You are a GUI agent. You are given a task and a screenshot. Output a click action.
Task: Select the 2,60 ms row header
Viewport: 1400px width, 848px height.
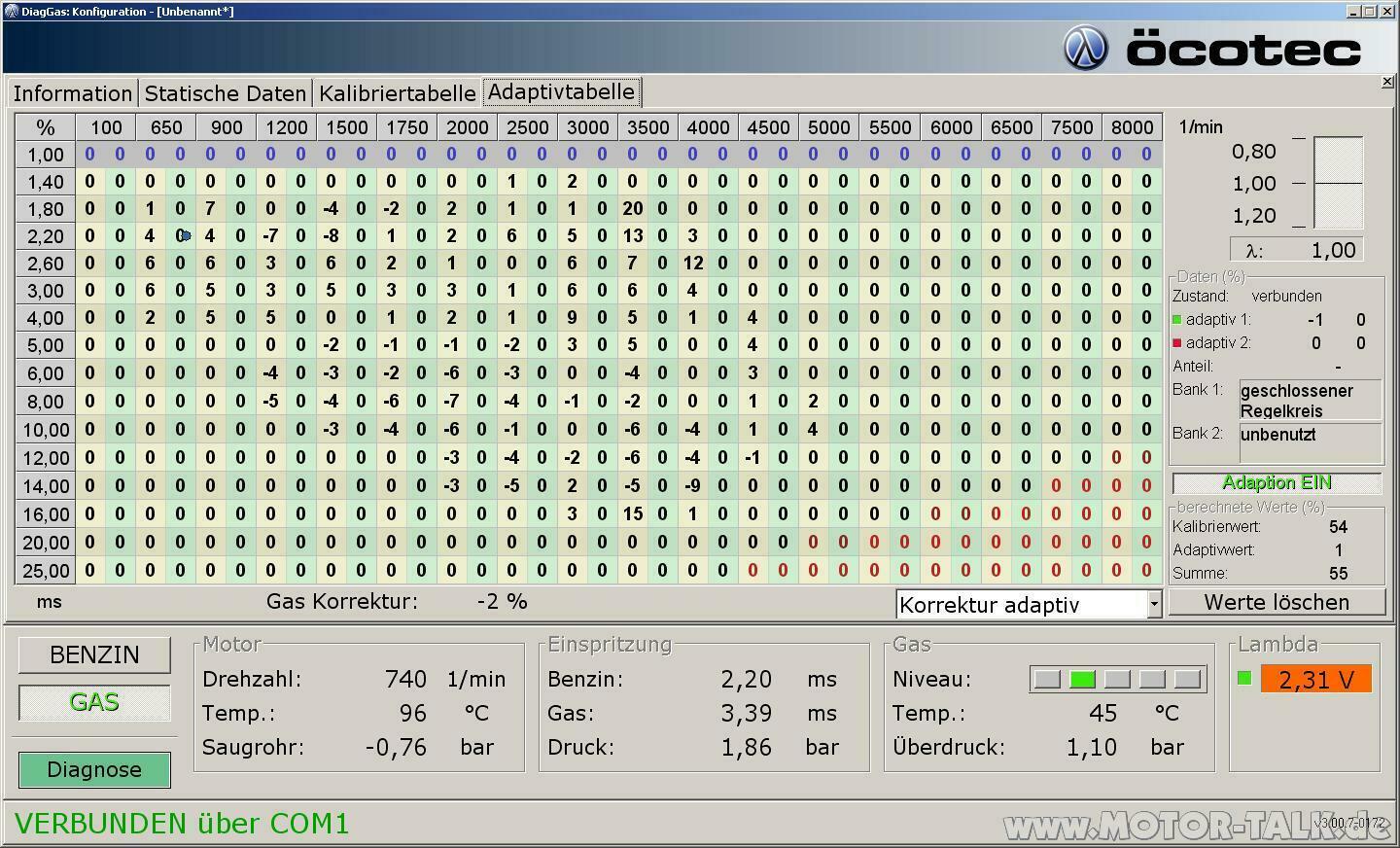[x=46, y=264]
